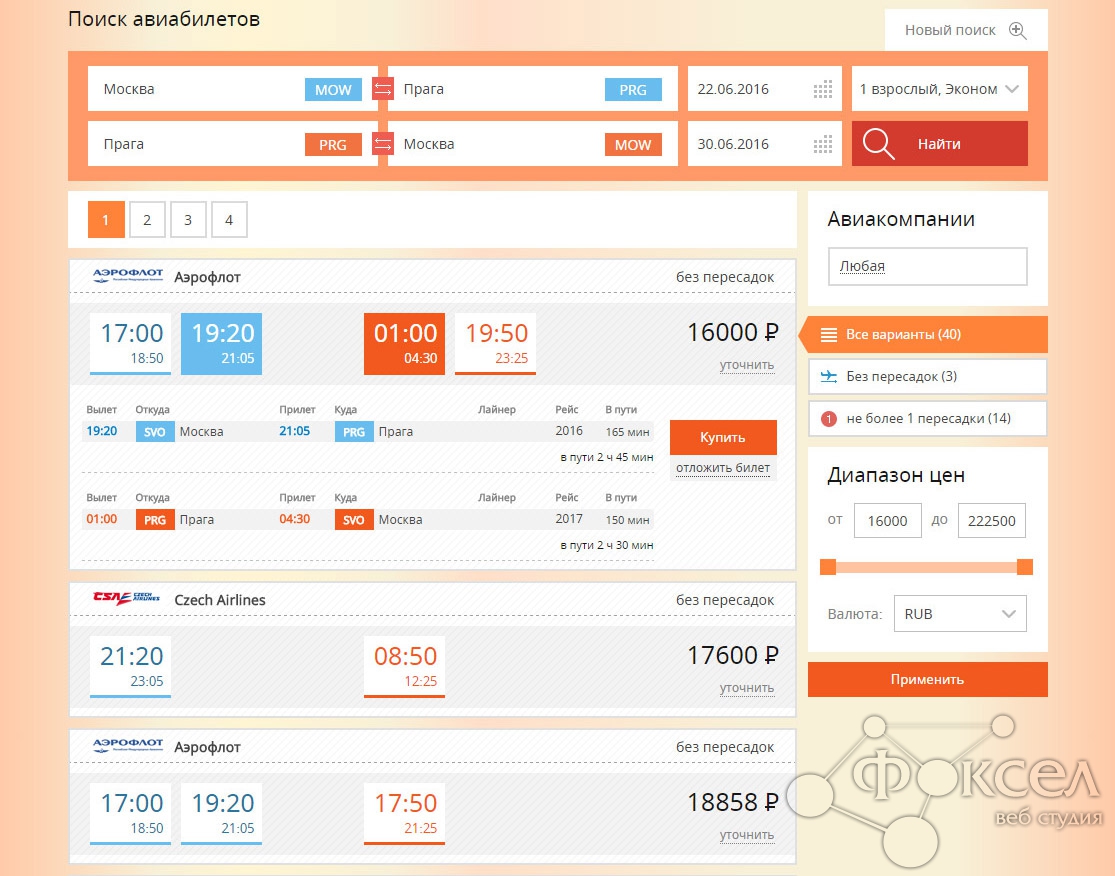Grab the right price range slider handle
1115x876 pixels.
(x=1025, y=567)
